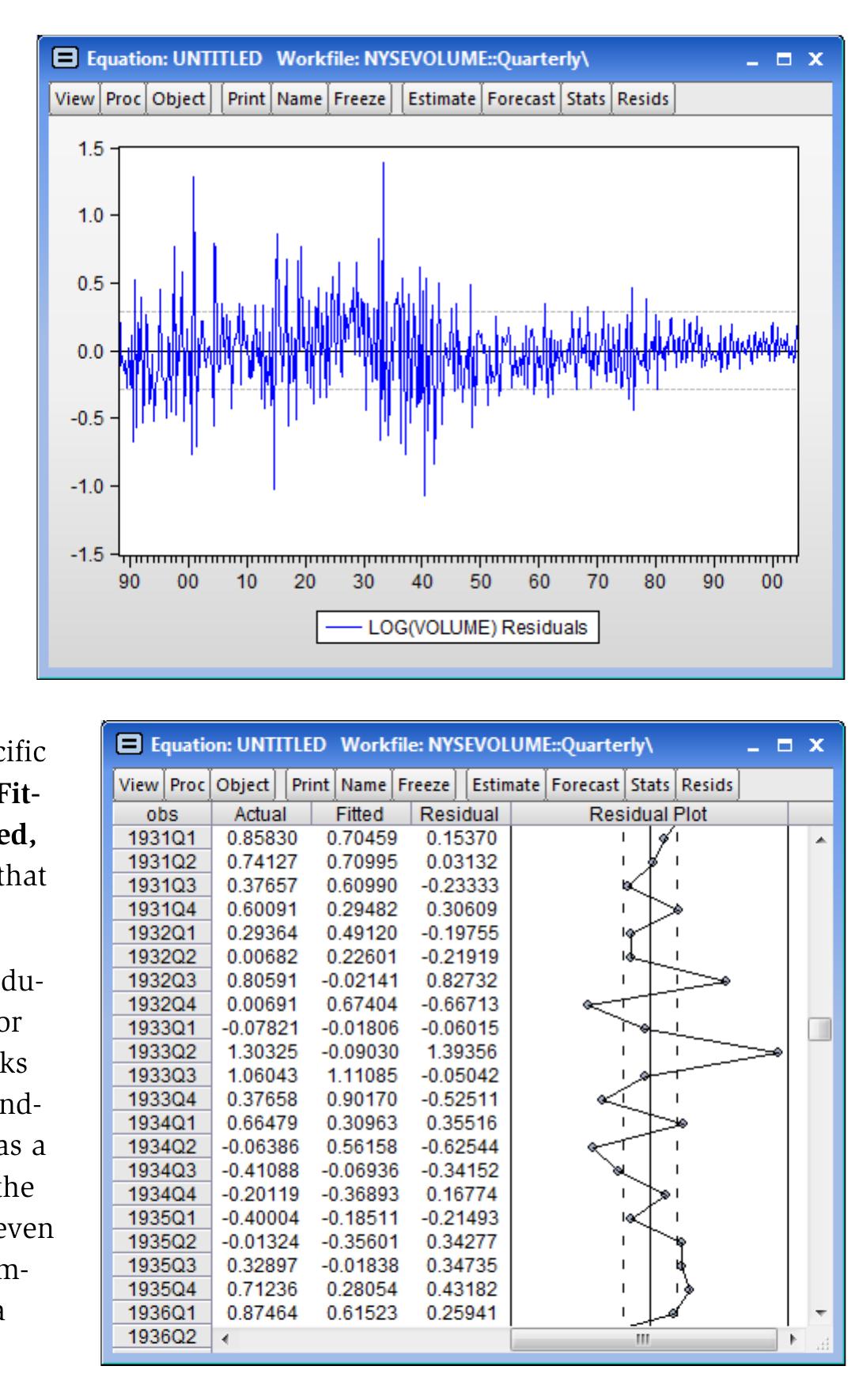The width and height of the screenshot is (851, 1400).
Task: Open the Object menu in the table window
Action: (x=243, y=785)
